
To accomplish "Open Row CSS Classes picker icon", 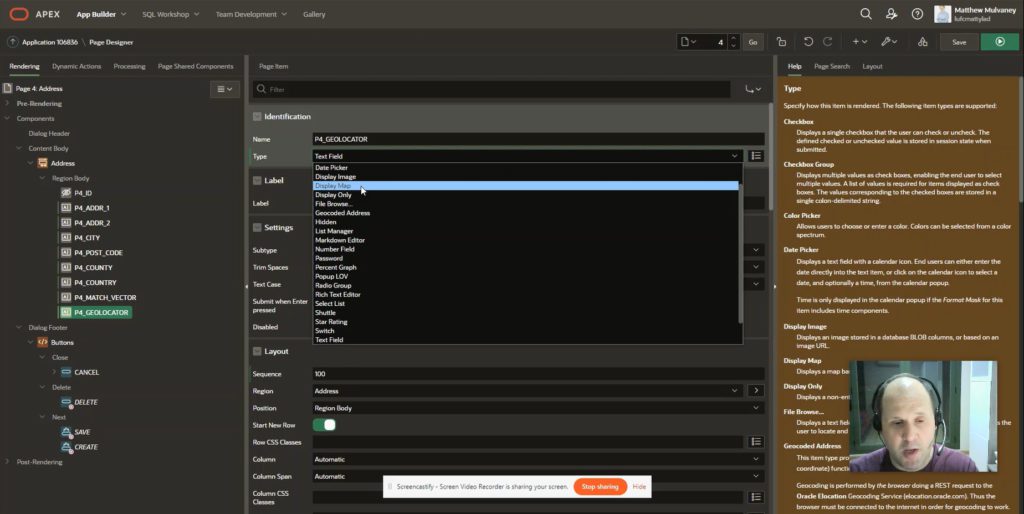I will [x=756, y=442].
